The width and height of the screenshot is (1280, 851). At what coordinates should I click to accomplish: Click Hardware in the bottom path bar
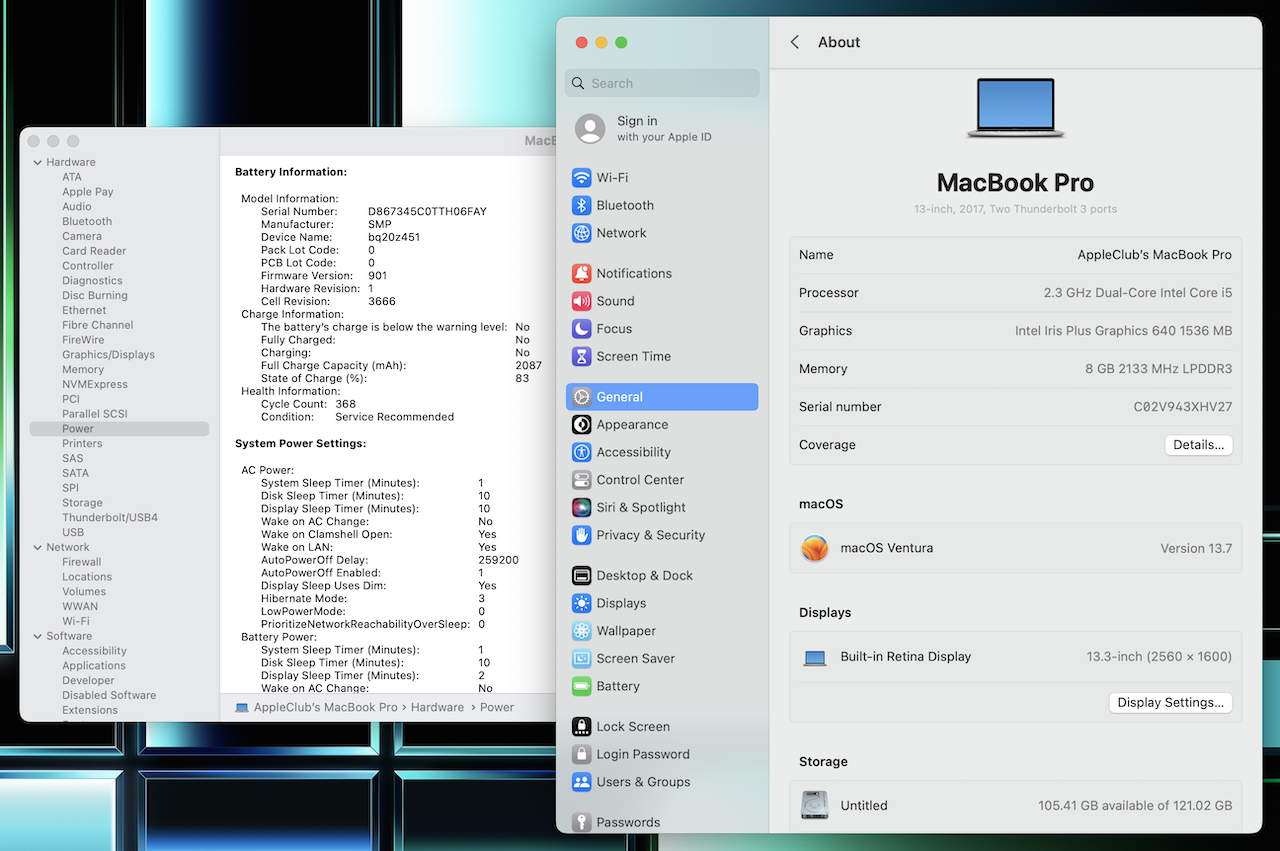click(437, 707)
